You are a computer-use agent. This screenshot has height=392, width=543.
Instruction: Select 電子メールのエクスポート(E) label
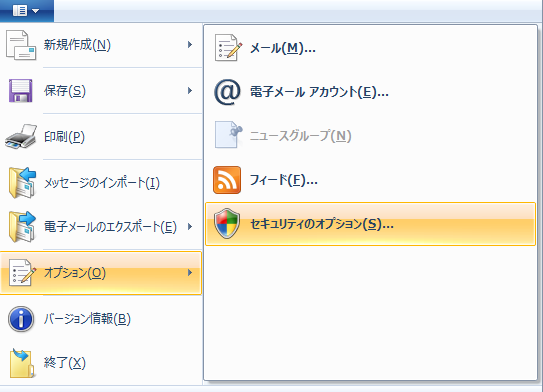pos(110,227)
